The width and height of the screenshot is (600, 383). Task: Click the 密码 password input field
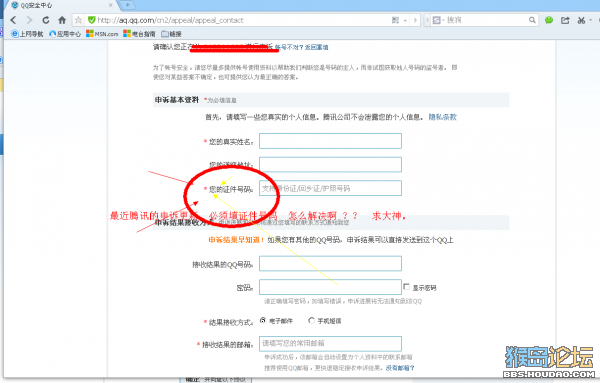(330, 287)
